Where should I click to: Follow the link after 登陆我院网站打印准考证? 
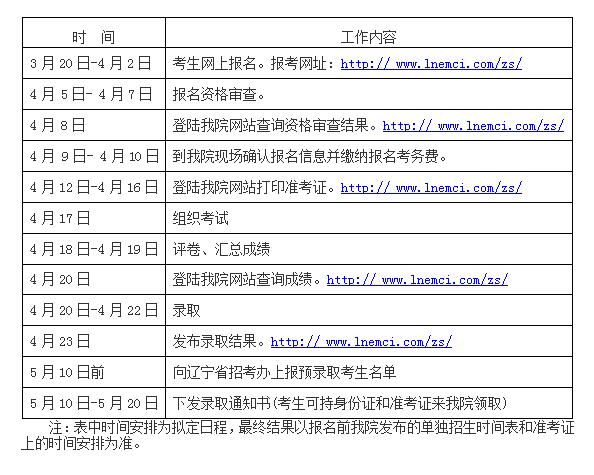431,188
